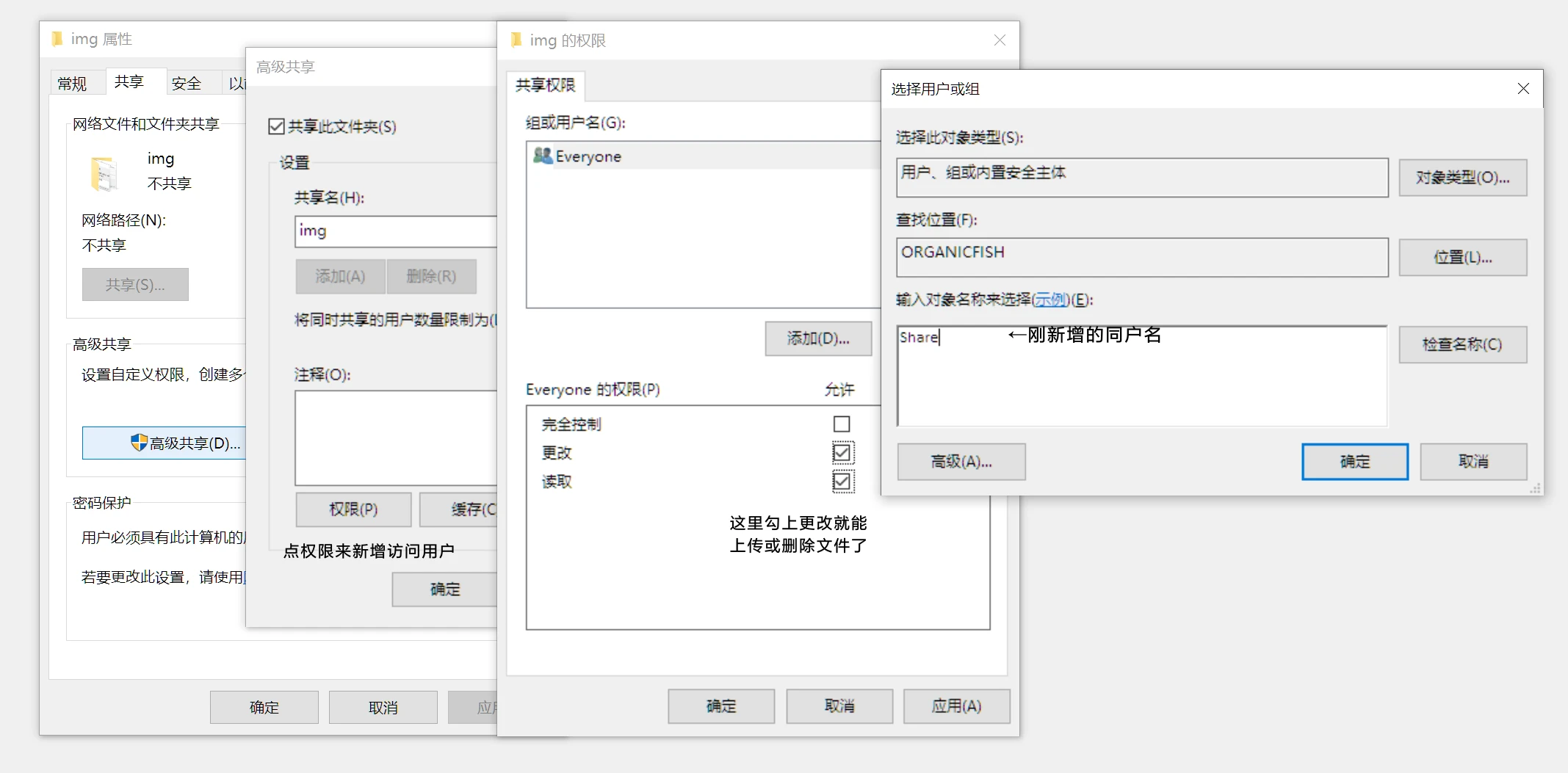Click the 注释 comment text box
The height and width of the screenshot is (773, 1568).
[397, 438]
